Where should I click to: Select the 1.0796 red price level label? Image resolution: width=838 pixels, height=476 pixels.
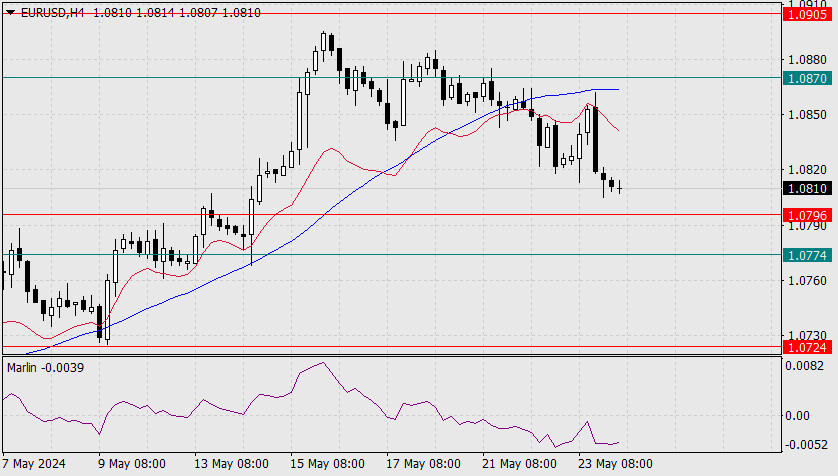tap(808, 215)
